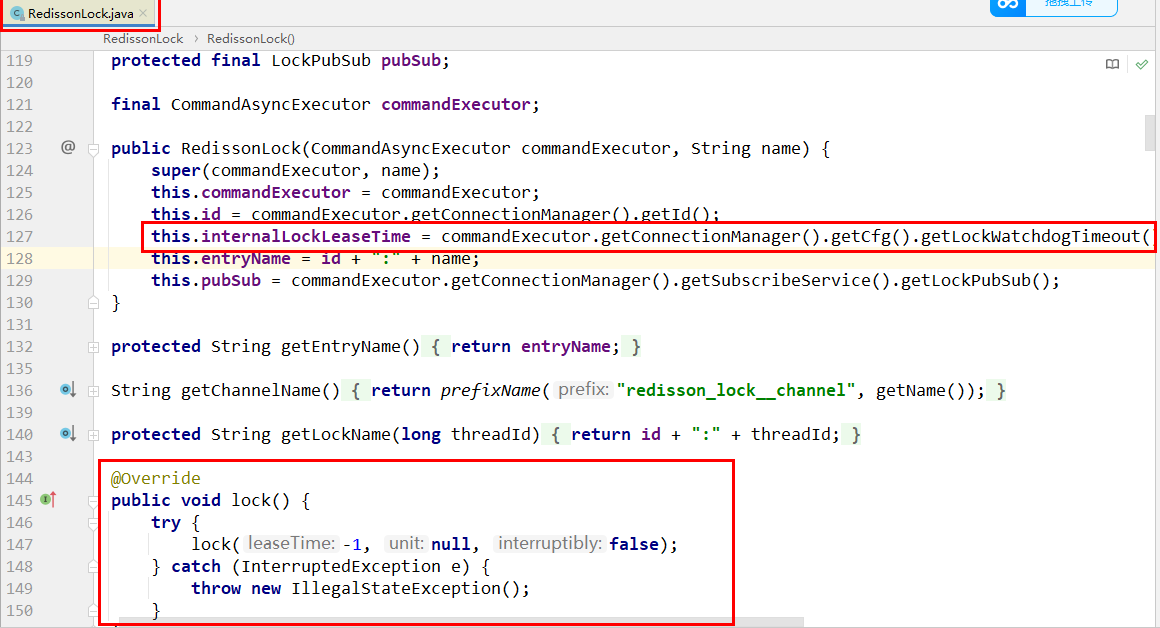Click the internalLockLeaseTime field on line 127
The height and width of the screenshot is (628, 1160).
click(306, 237)
